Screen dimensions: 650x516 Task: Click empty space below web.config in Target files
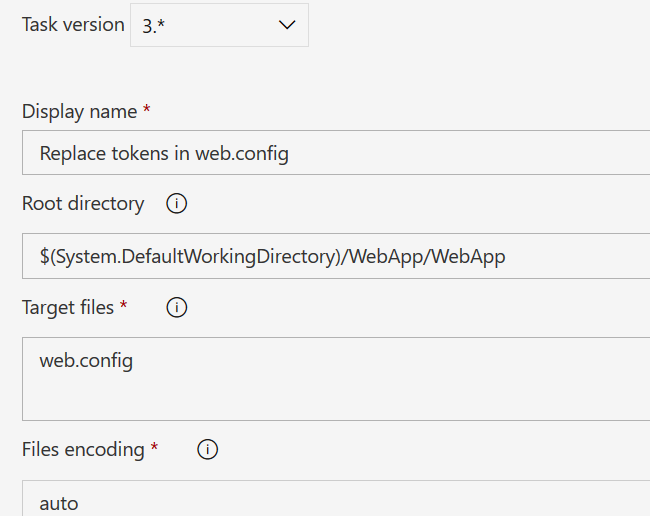click(x=300, y=400)
